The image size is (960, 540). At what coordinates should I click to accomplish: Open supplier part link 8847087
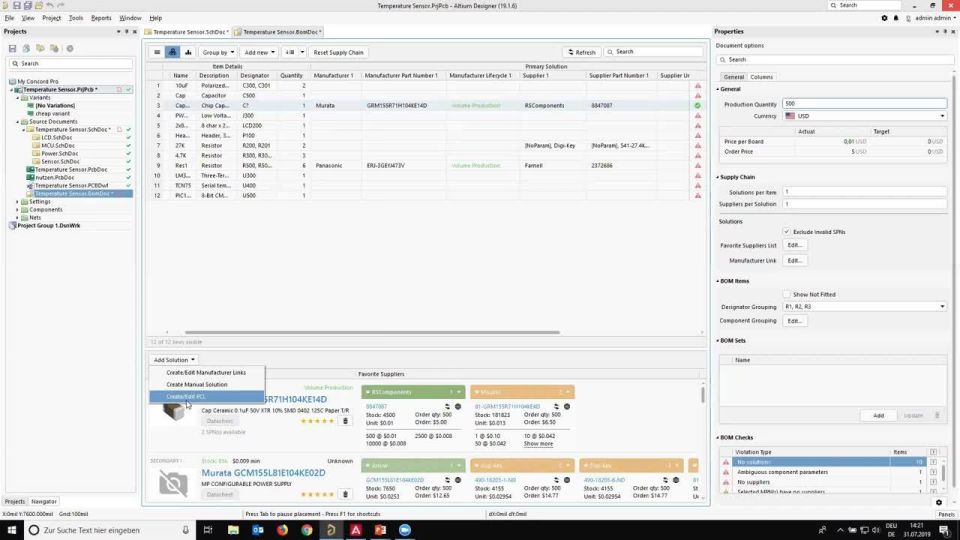pyautogui.click(x=376, y=407)
